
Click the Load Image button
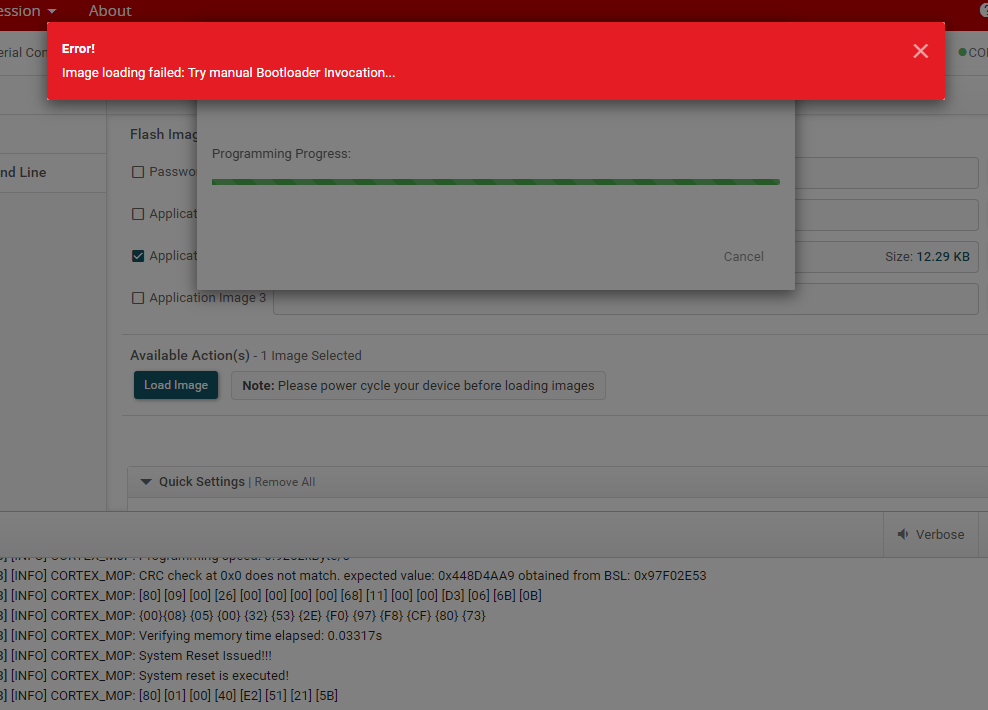(x=176, y=385)
